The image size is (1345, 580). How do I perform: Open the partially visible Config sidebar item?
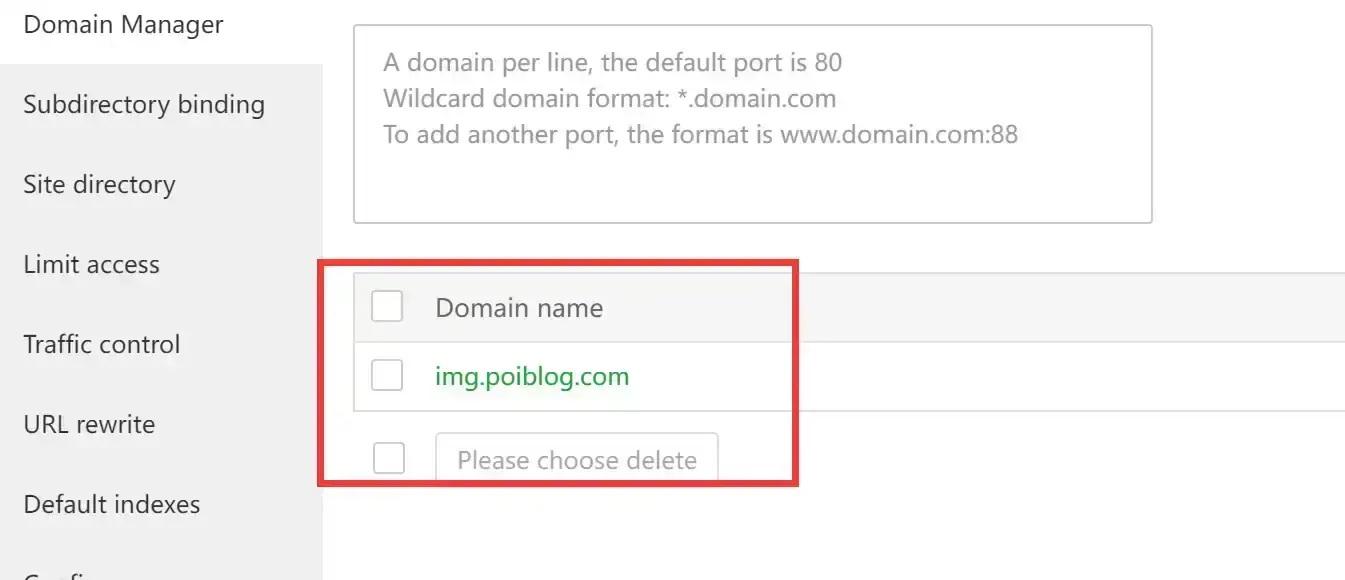[60, 574]
